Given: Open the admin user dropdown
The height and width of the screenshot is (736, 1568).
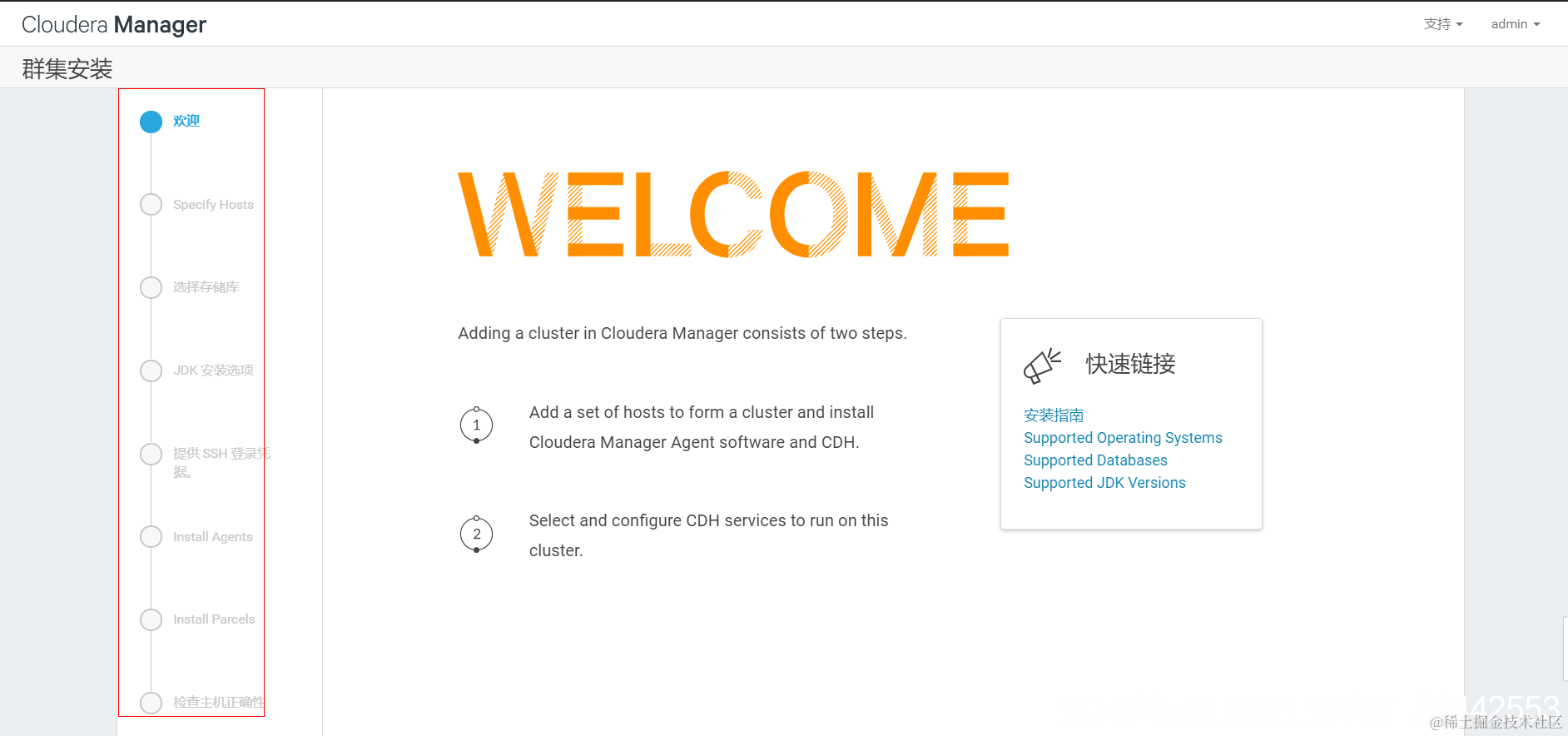Looking at the screenshot, I should click(1516, 24).
